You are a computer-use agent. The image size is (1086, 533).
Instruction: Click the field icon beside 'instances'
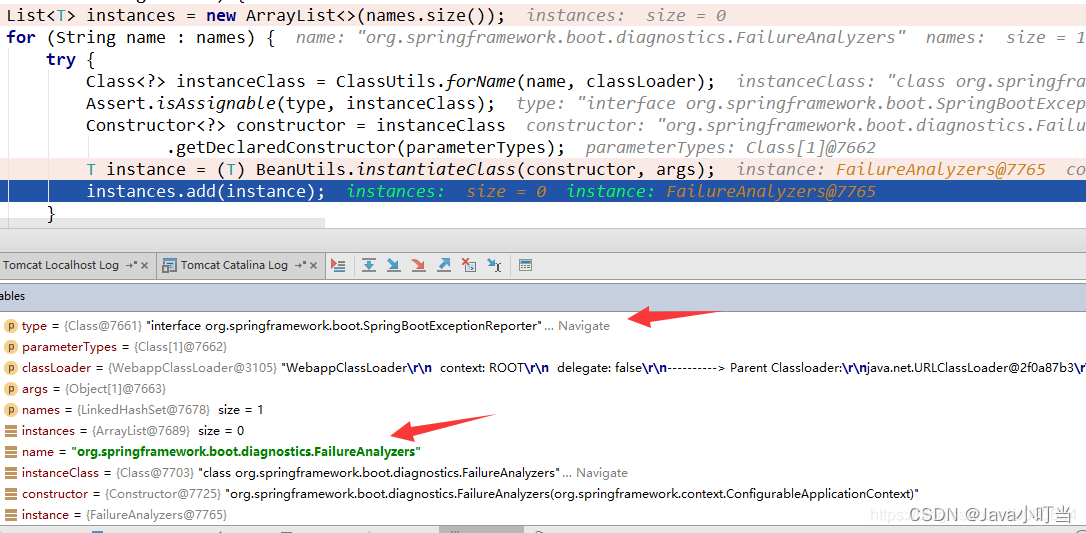tap(11, 431)
